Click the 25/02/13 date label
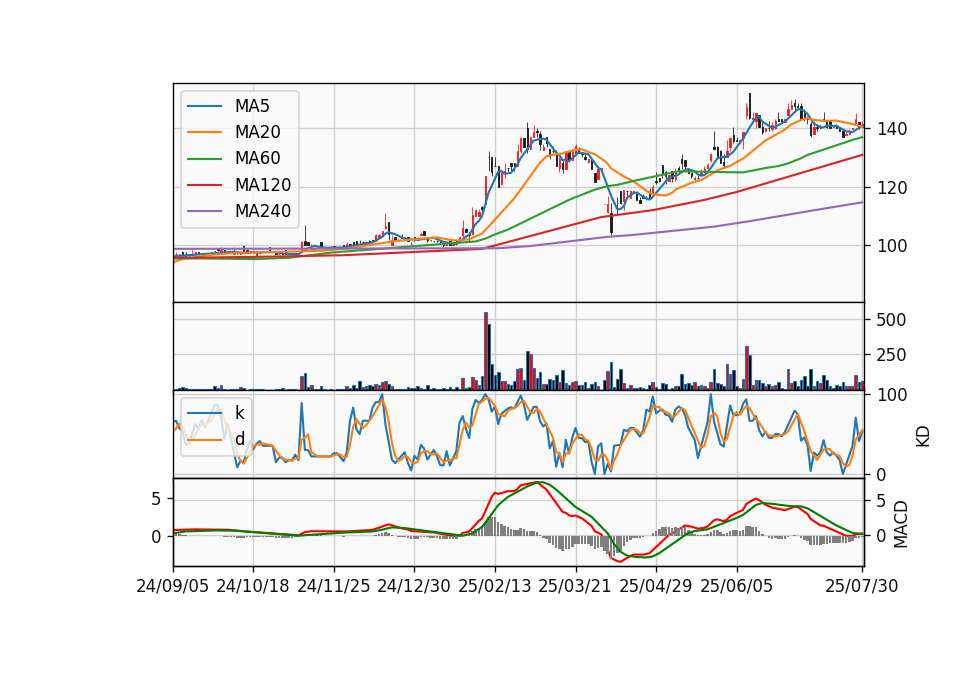The width and height of the screenshot is (960, 690). 495,586
